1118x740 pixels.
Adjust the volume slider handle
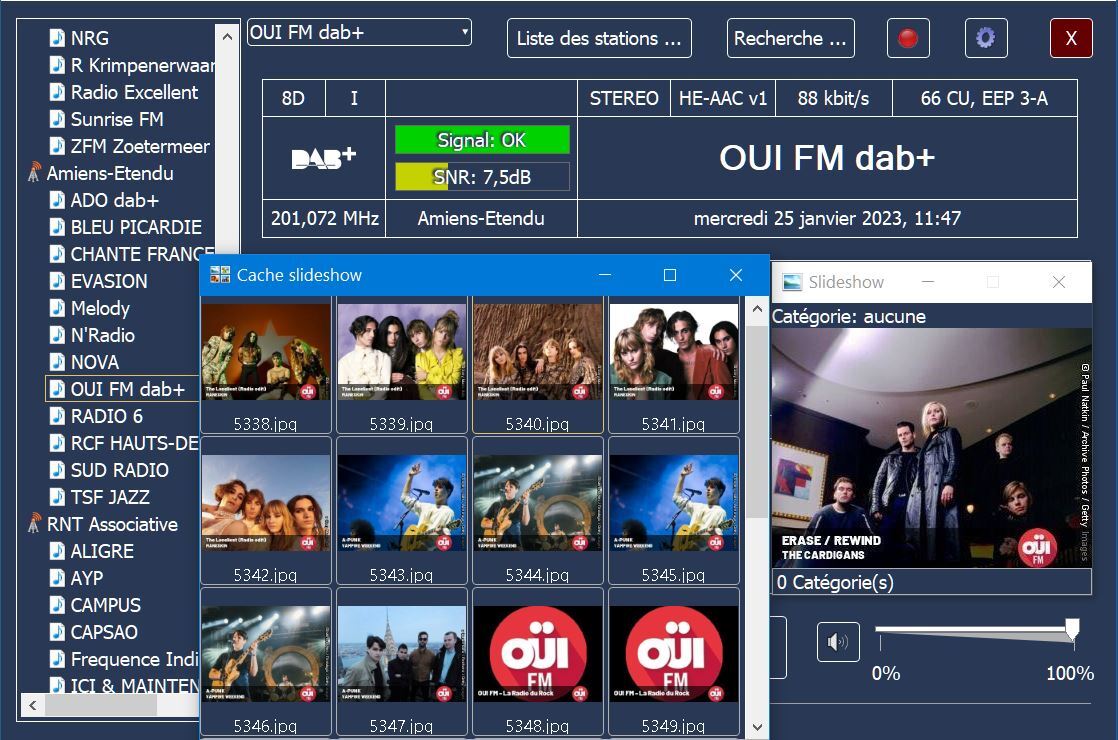[x=1072, y=629]
